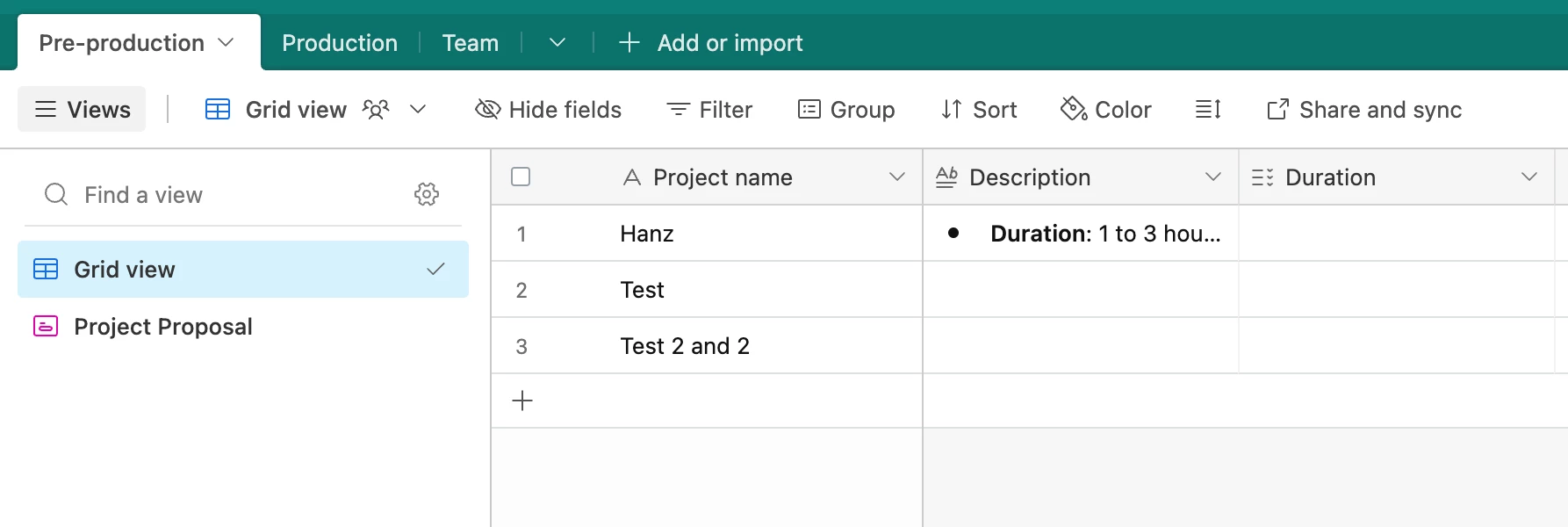This screenshot has width=1568, height=527.
Task: Switch to the Team tab
Action: pos(471,43)
